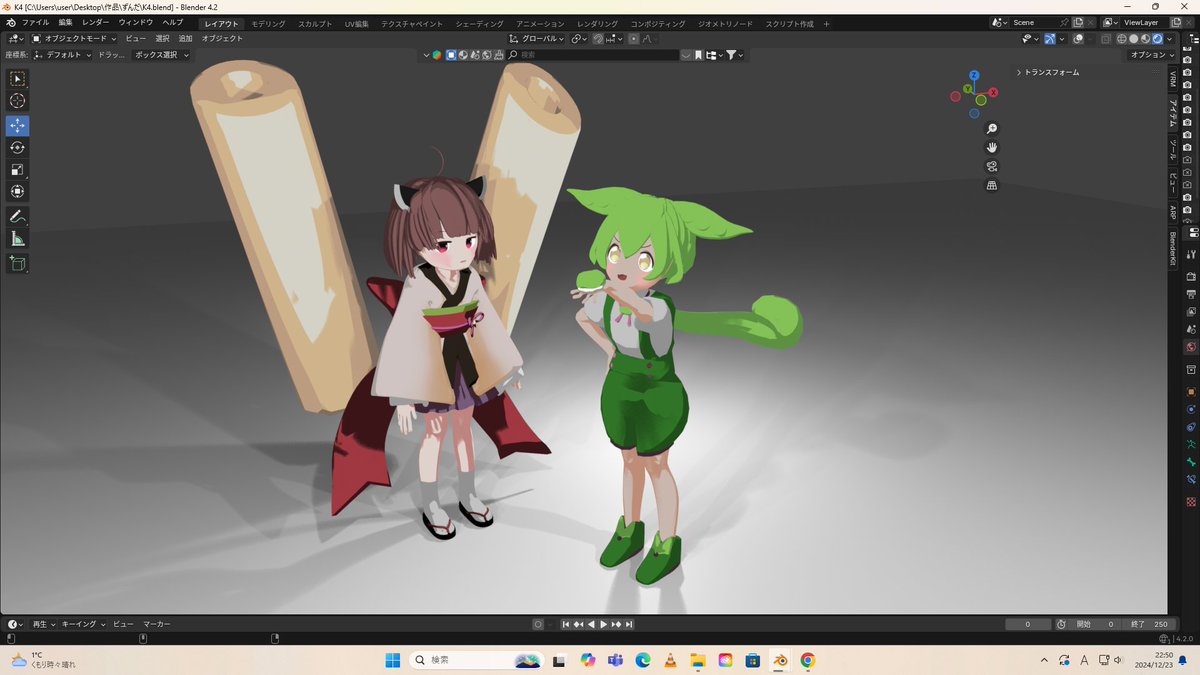Toggle auto keying record button in timeline
The image size is (1200, 675).
538,624
